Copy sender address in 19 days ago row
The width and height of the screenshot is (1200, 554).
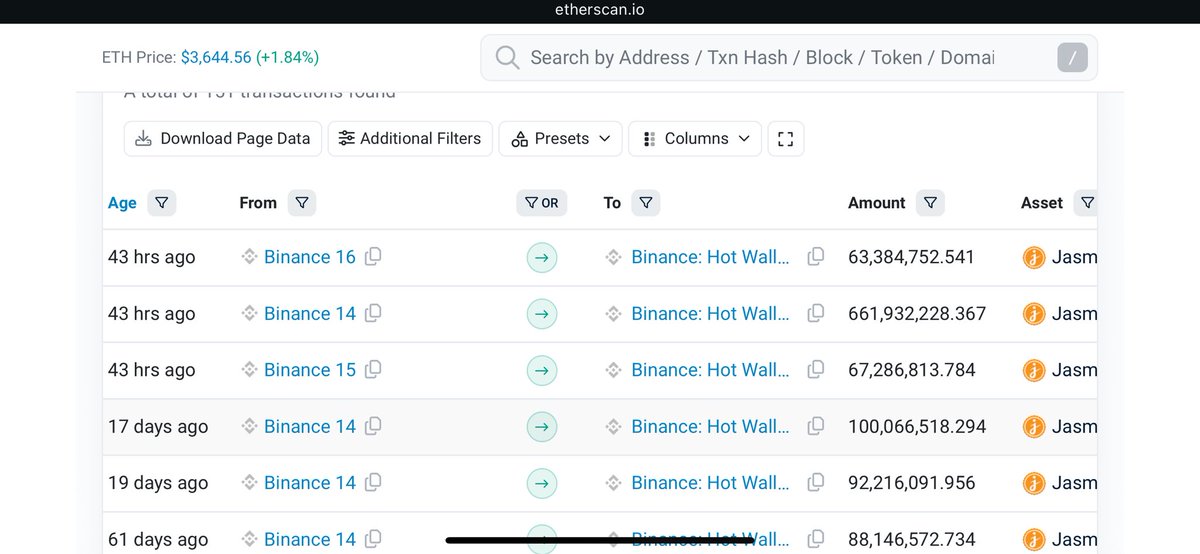[373, 482]
